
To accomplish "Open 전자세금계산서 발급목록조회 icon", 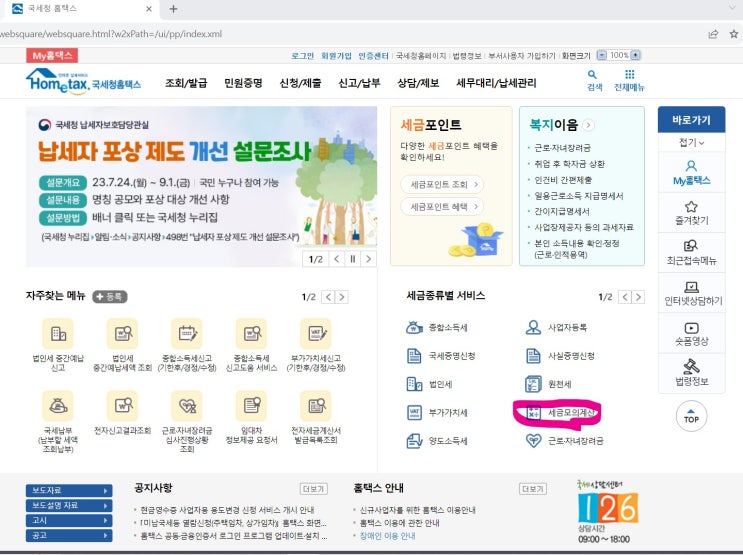I will [x=316, y=406].
